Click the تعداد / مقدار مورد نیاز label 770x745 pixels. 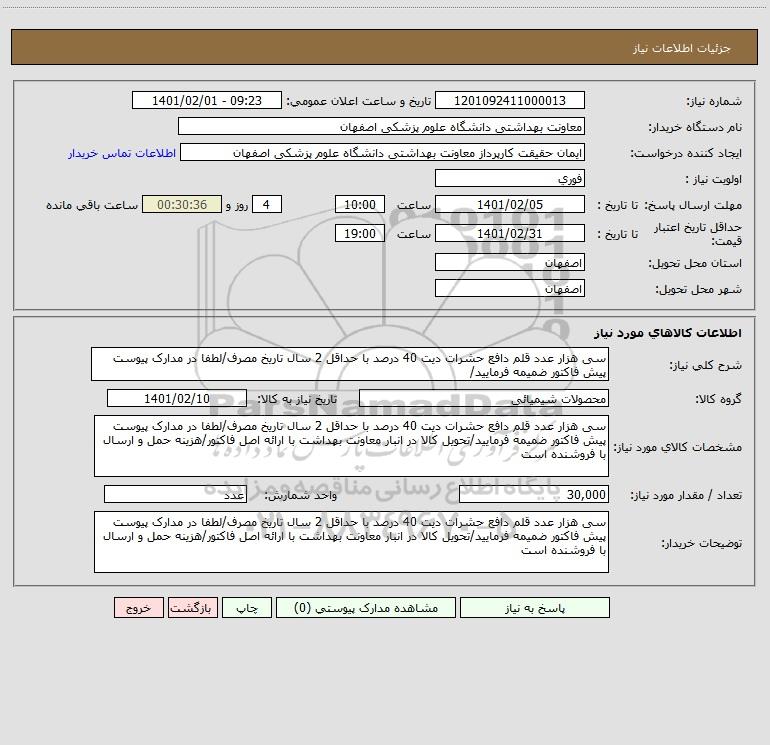[686, 496]
